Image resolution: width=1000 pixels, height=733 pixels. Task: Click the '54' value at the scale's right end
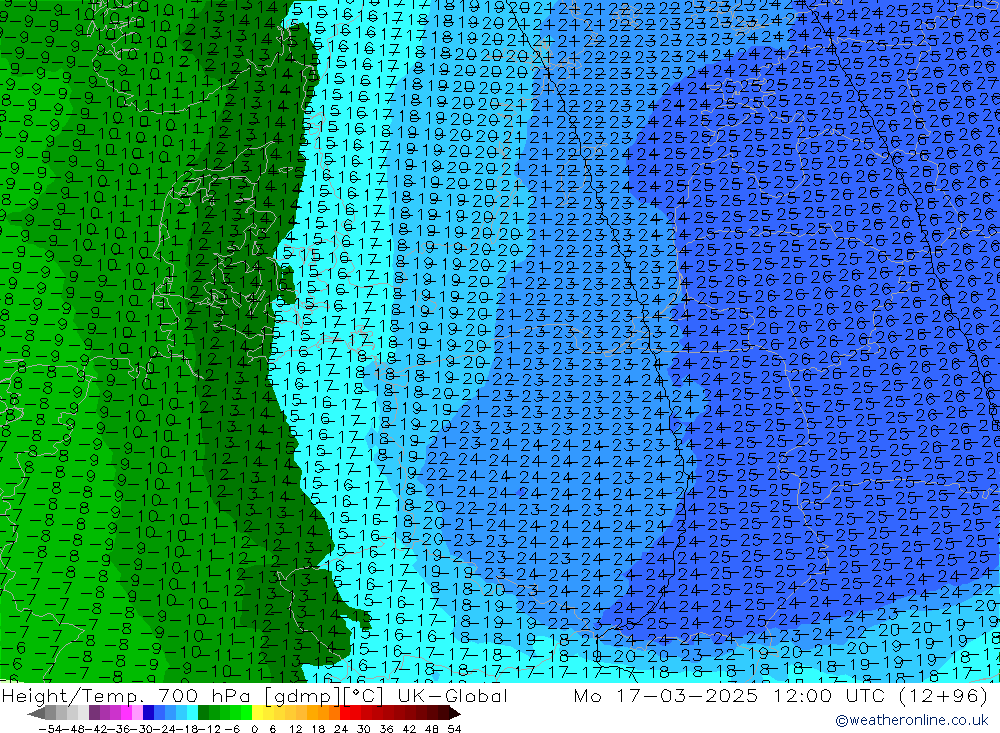(454, 729)
